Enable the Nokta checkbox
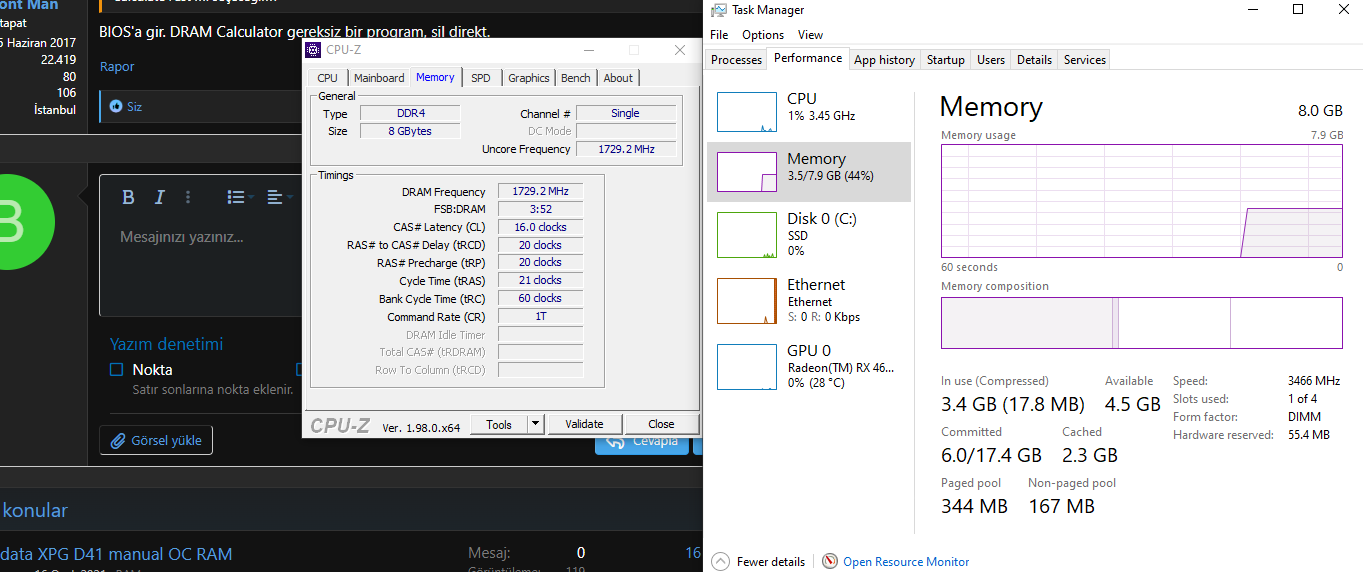 tap(116, 370)
